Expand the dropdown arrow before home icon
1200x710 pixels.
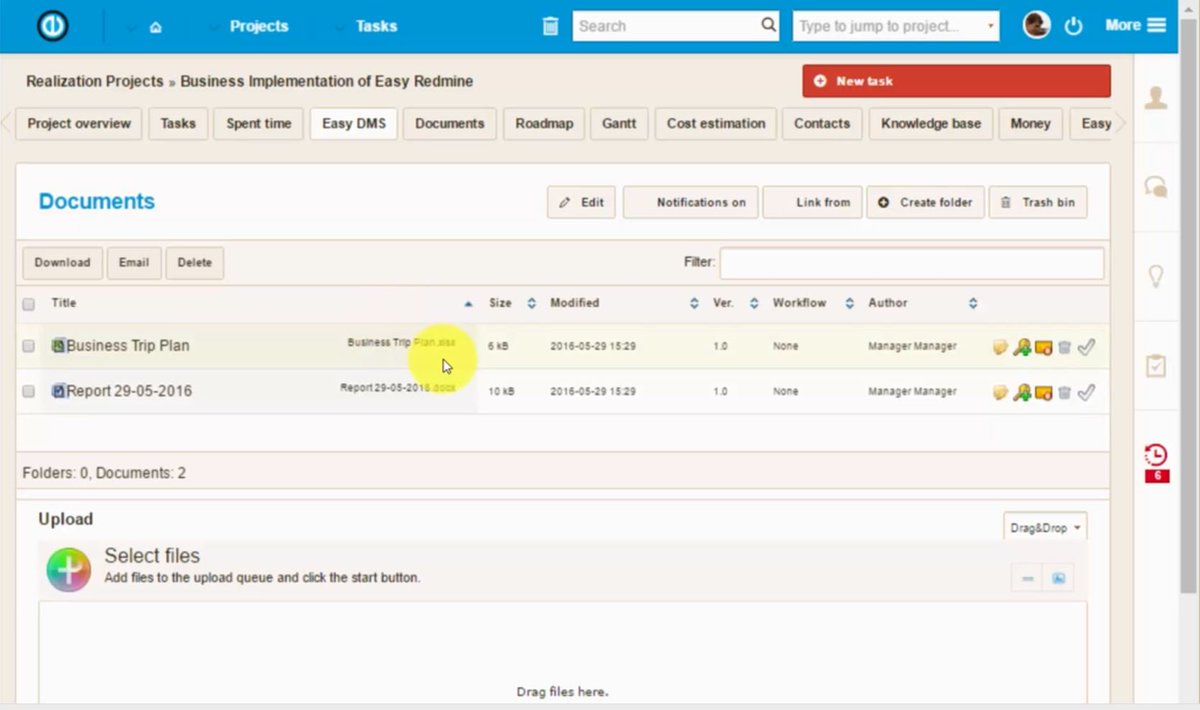[x=132, y=28]
